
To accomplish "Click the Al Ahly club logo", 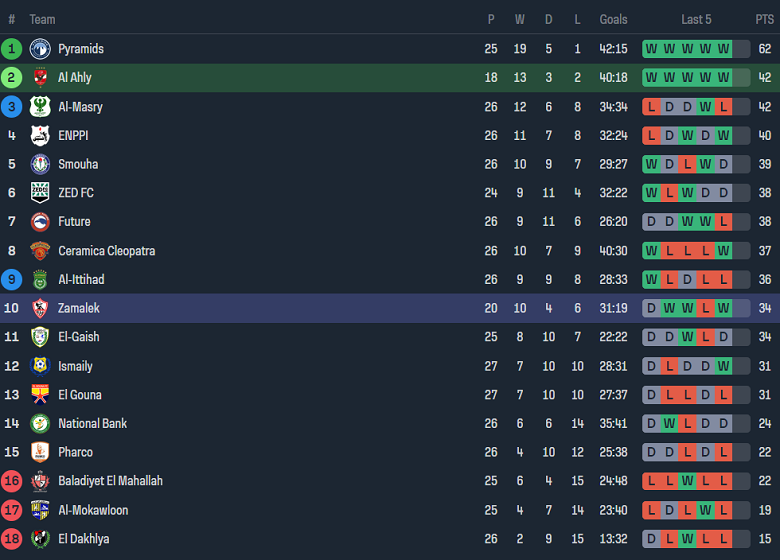I will click(40, 78).
